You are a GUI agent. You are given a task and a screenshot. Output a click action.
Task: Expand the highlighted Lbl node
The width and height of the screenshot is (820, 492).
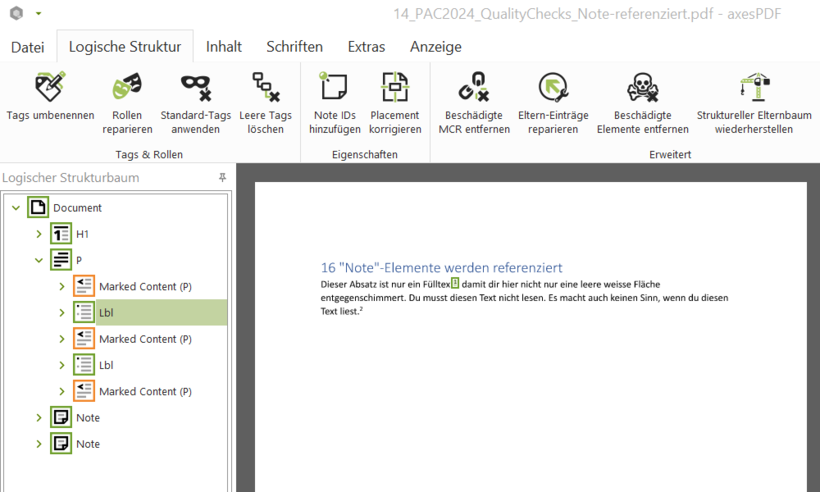click(x=62, y=313)
